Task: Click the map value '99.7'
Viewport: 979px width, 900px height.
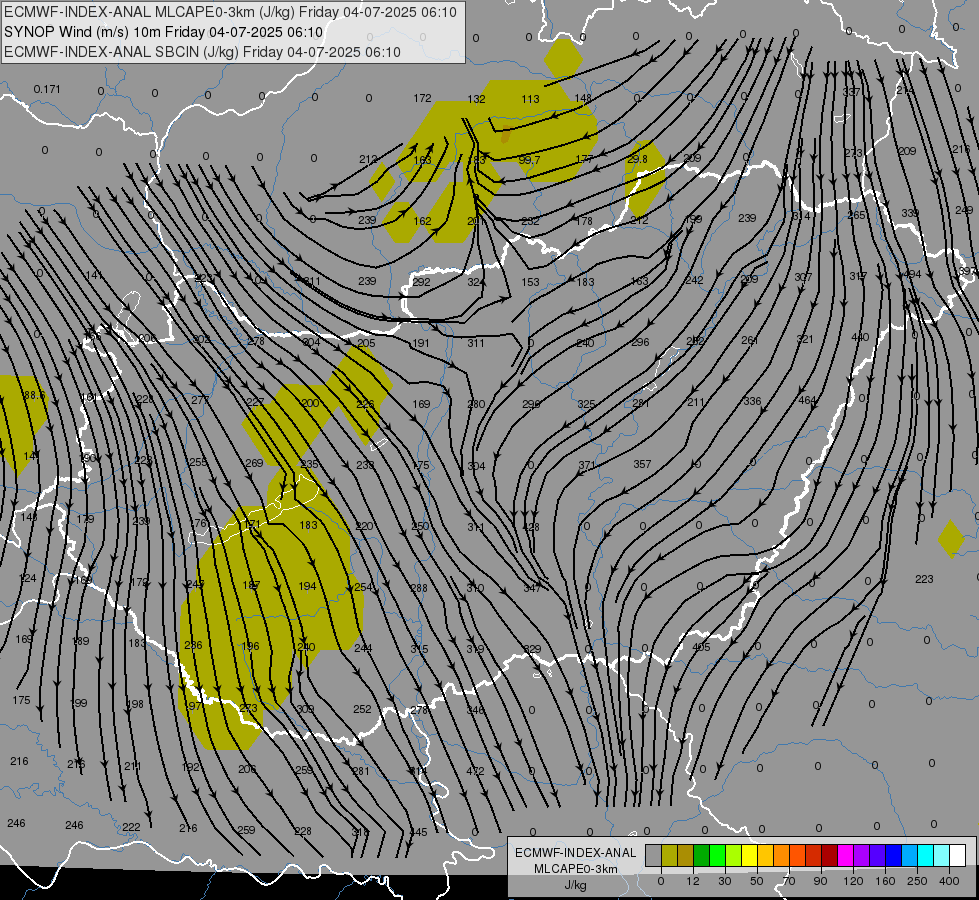Action: coord(529,160)
